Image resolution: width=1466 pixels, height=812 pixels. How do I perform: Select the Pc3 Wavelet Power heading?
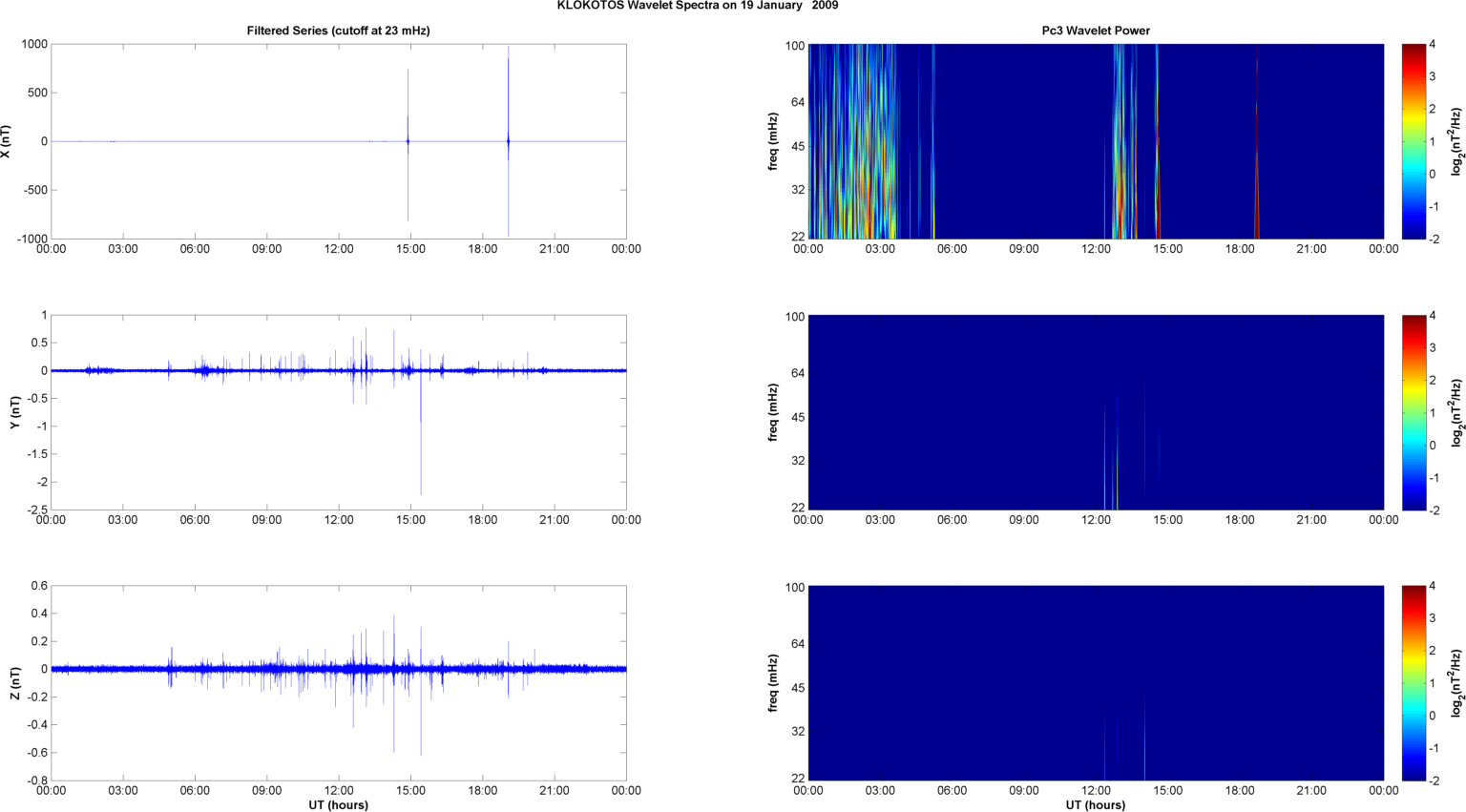(1095, 31)
